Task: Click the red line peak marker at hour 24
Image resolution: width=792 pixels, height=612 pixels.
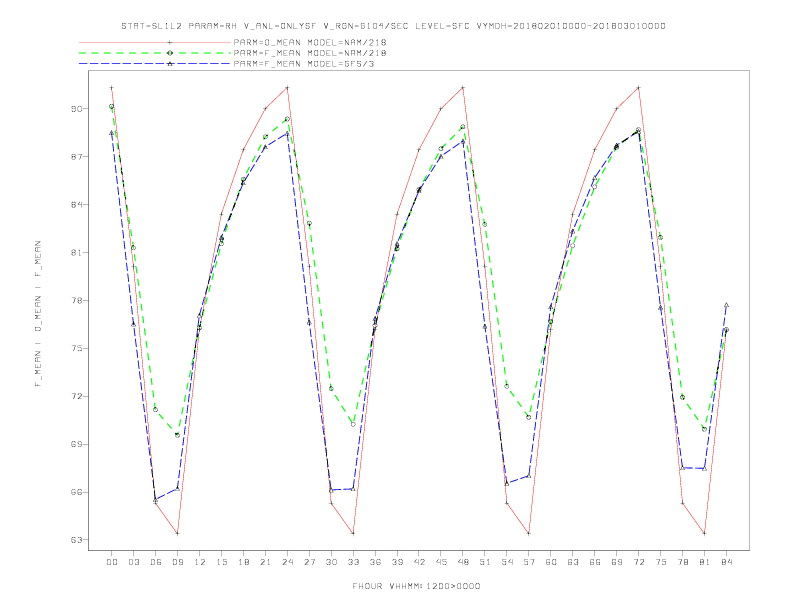Action: 287,88
